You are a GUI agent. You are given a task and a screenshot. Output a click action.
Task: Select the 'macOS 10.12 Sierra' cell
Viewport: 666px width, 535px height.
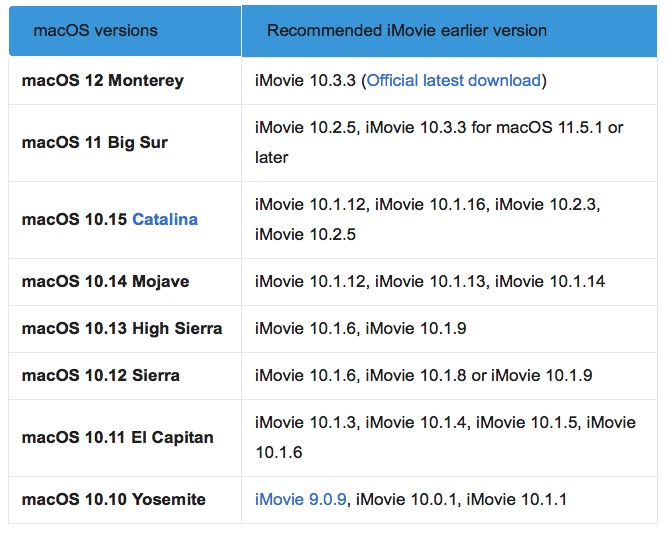click(x=125, y=376)
